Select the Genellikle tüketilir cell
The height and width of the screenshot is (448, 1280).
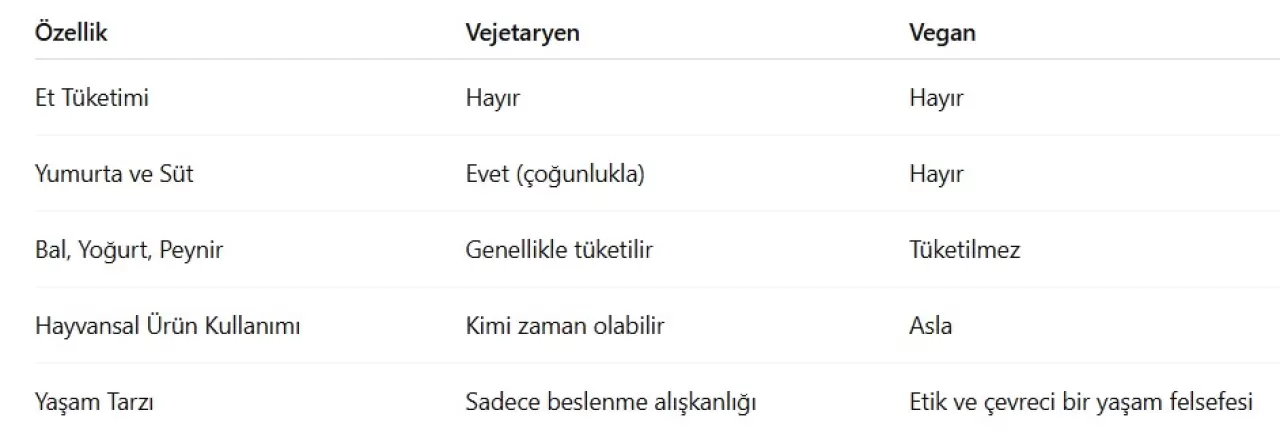click(x=558, y=250)
